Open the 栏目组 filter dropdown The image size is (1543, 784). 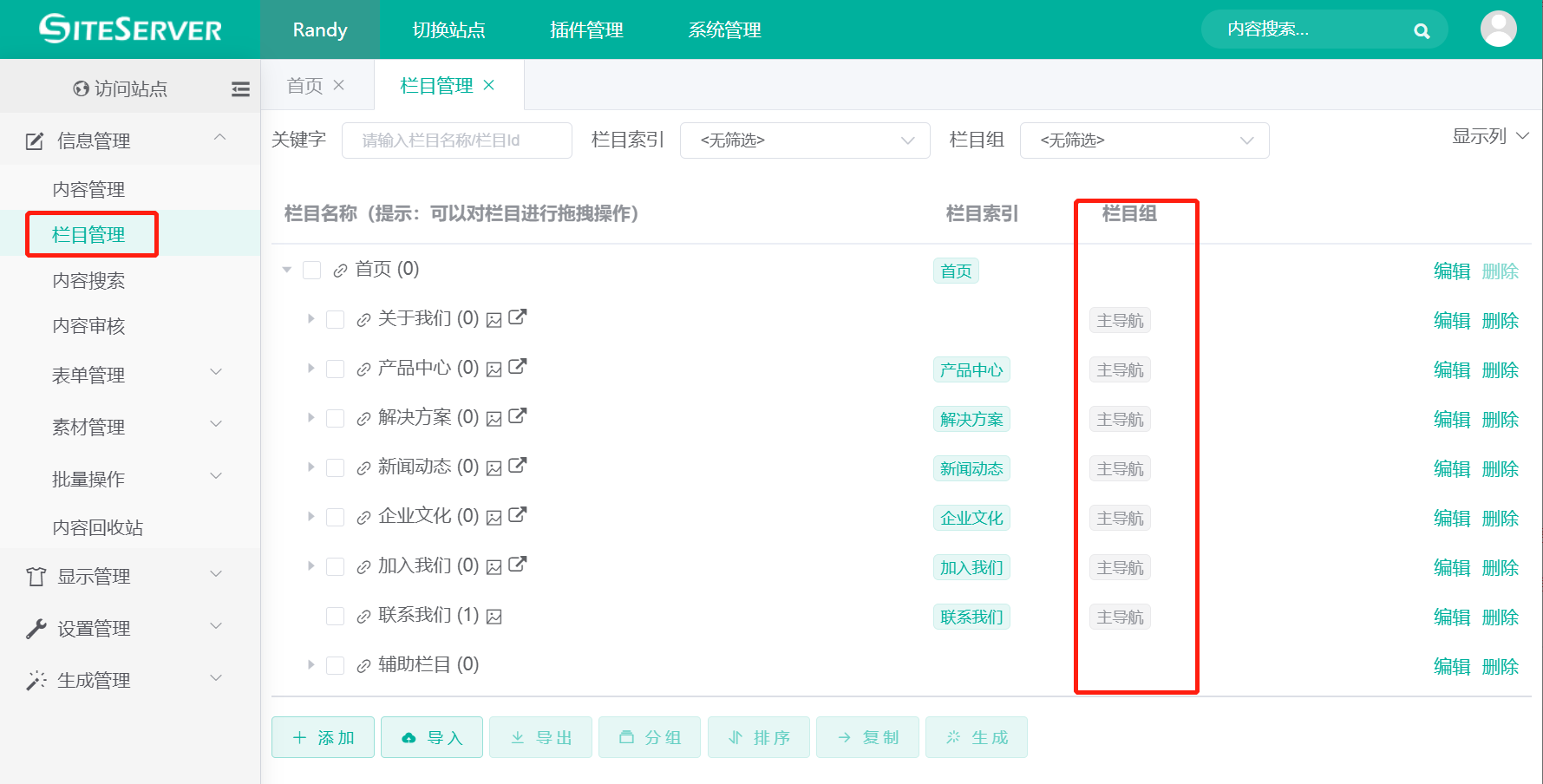(x=1143, y=140)
